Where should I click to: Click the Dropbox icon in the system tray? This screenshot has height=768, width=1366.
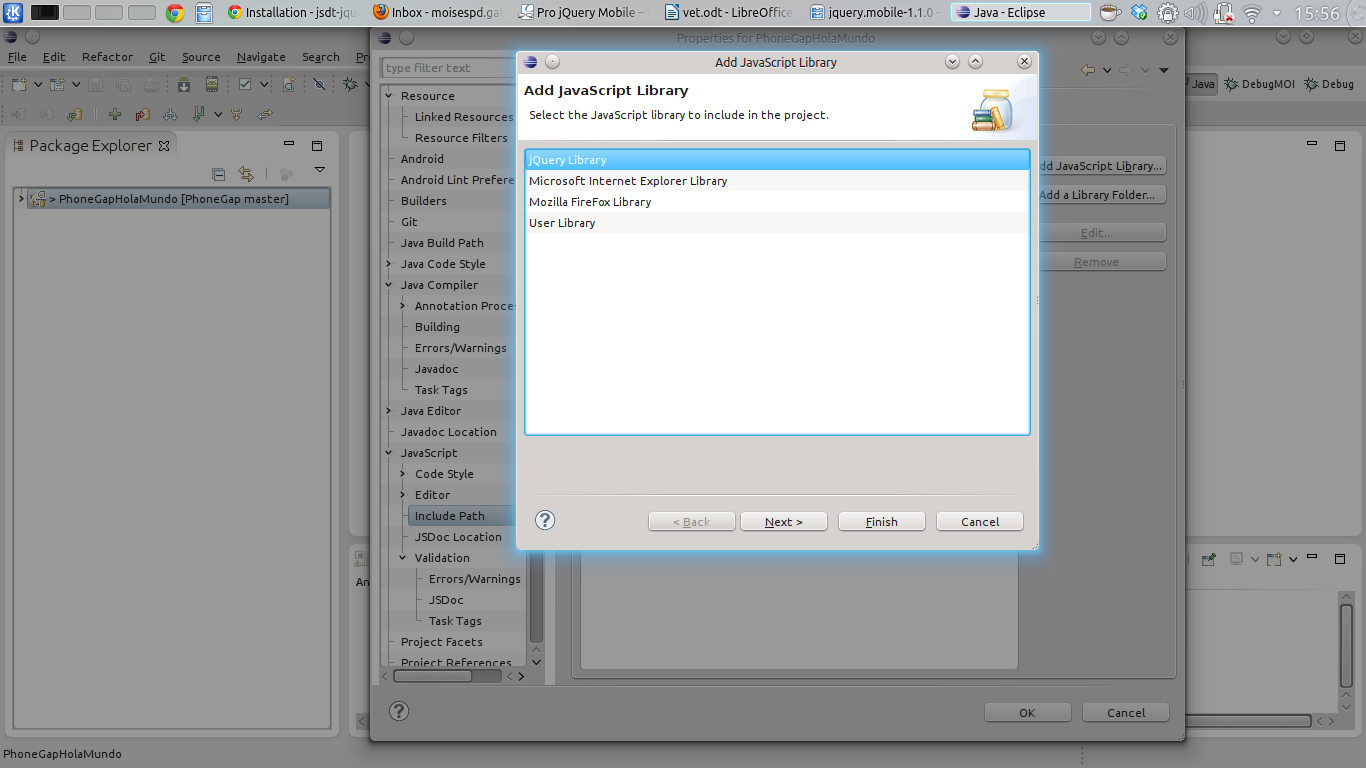pyautogui.click(x=1138, y=13)
